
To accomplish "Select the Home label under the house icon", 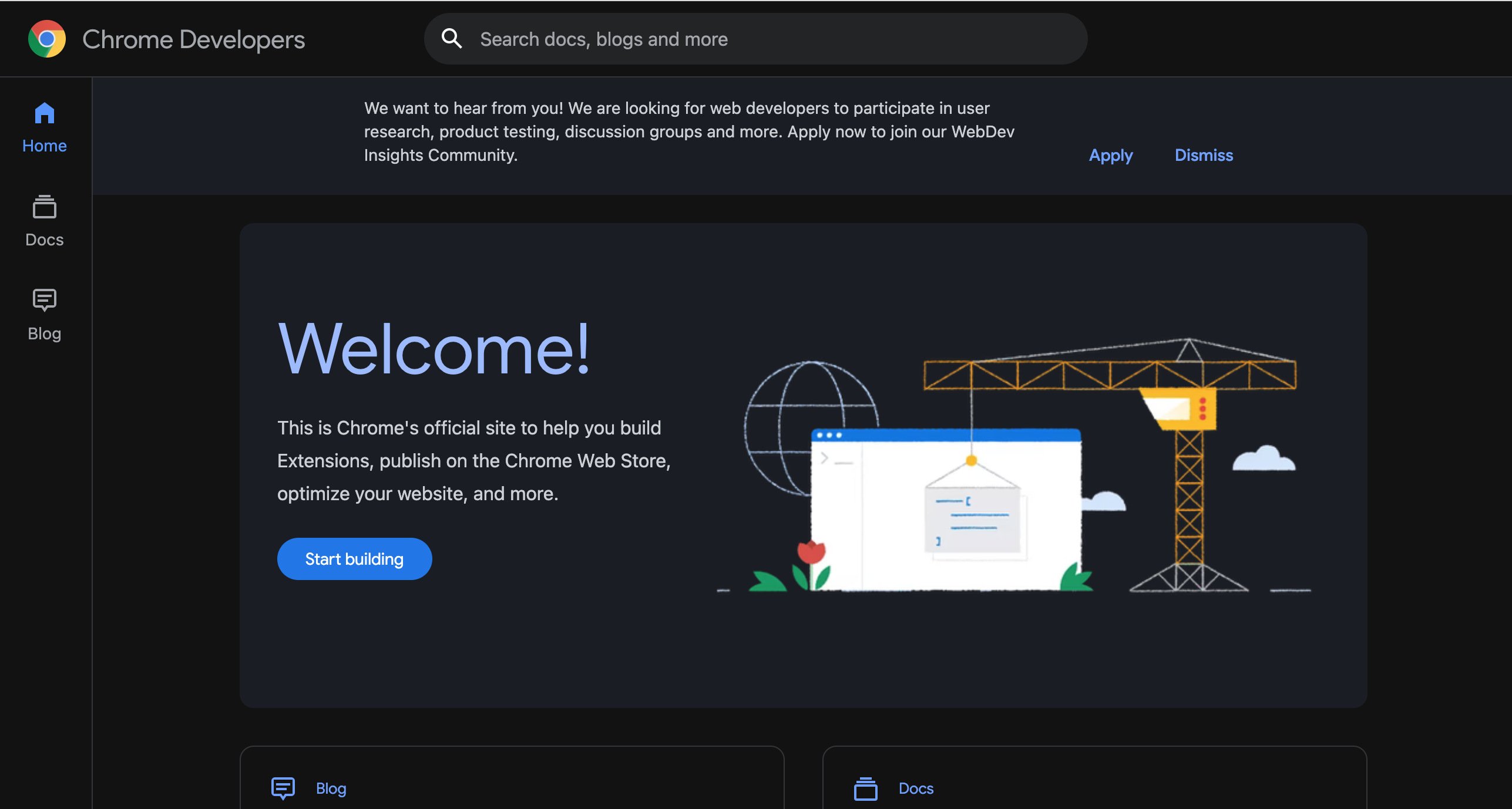I will pyautogui.click(x=44, y=146).
